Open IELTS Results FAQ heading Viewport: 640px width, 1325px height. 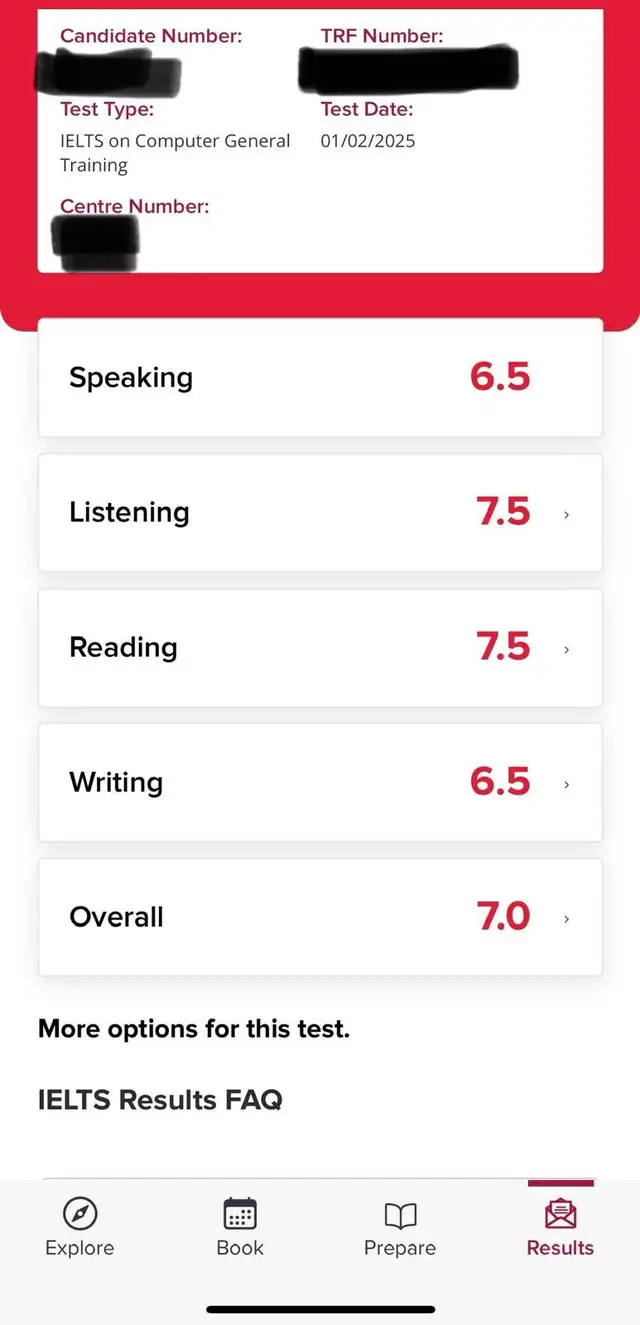tap(160, 1100)
